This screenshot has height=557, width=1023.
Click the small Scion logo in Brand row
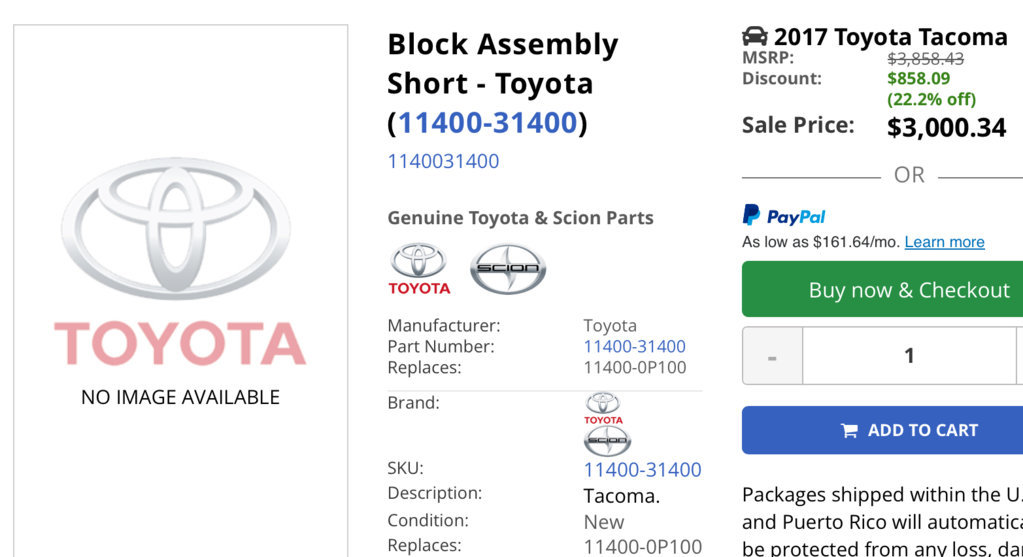coord(607,441)
